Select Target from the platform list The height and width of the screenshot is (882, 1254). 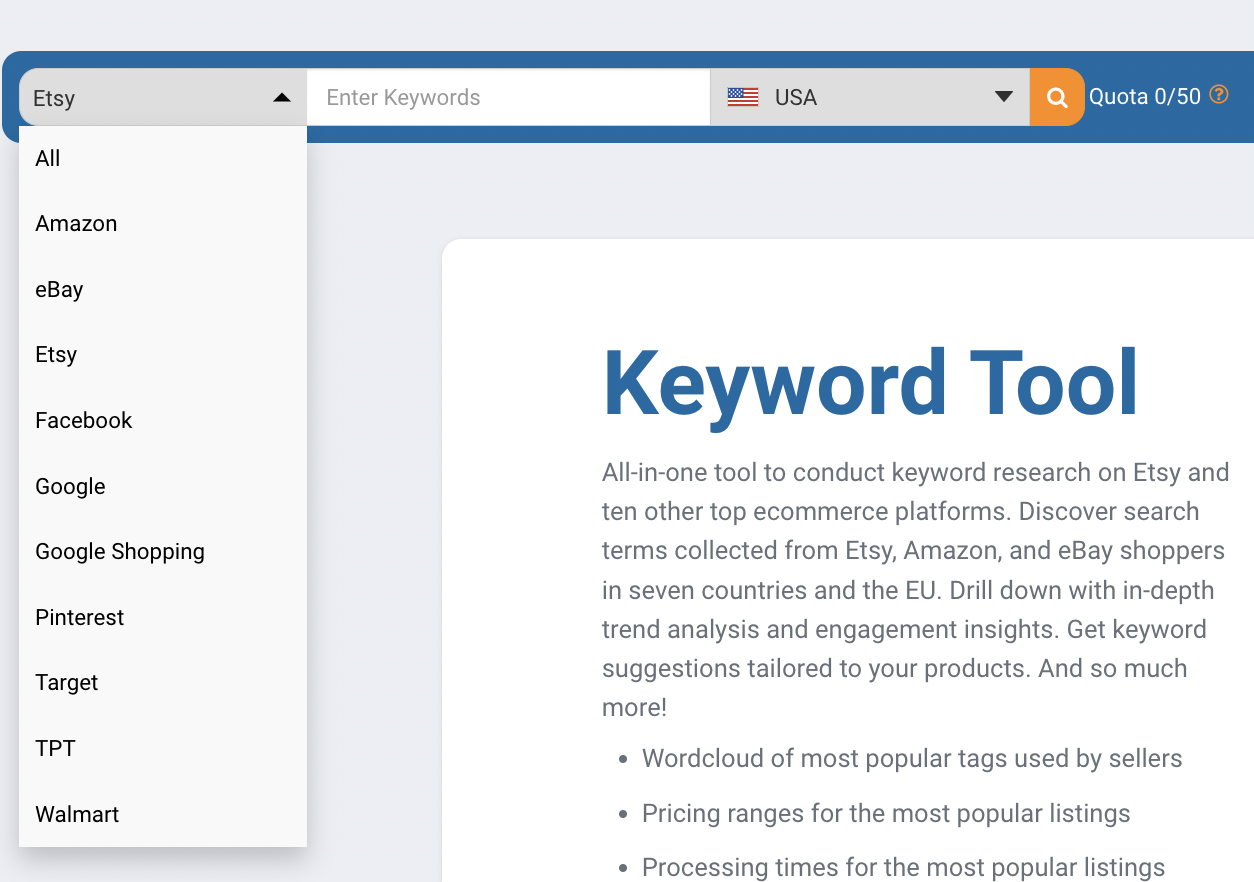click(x=163, y=683)
